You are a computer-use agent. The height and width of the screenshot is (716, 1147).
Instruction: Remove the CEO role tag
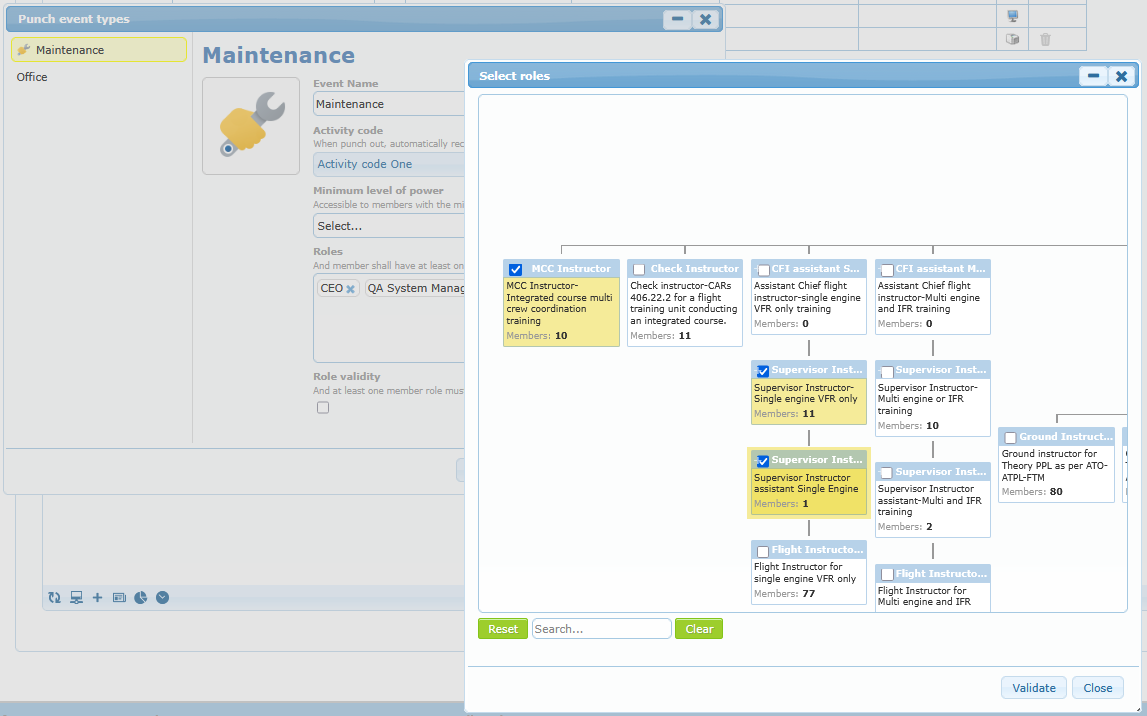(351, 289)
